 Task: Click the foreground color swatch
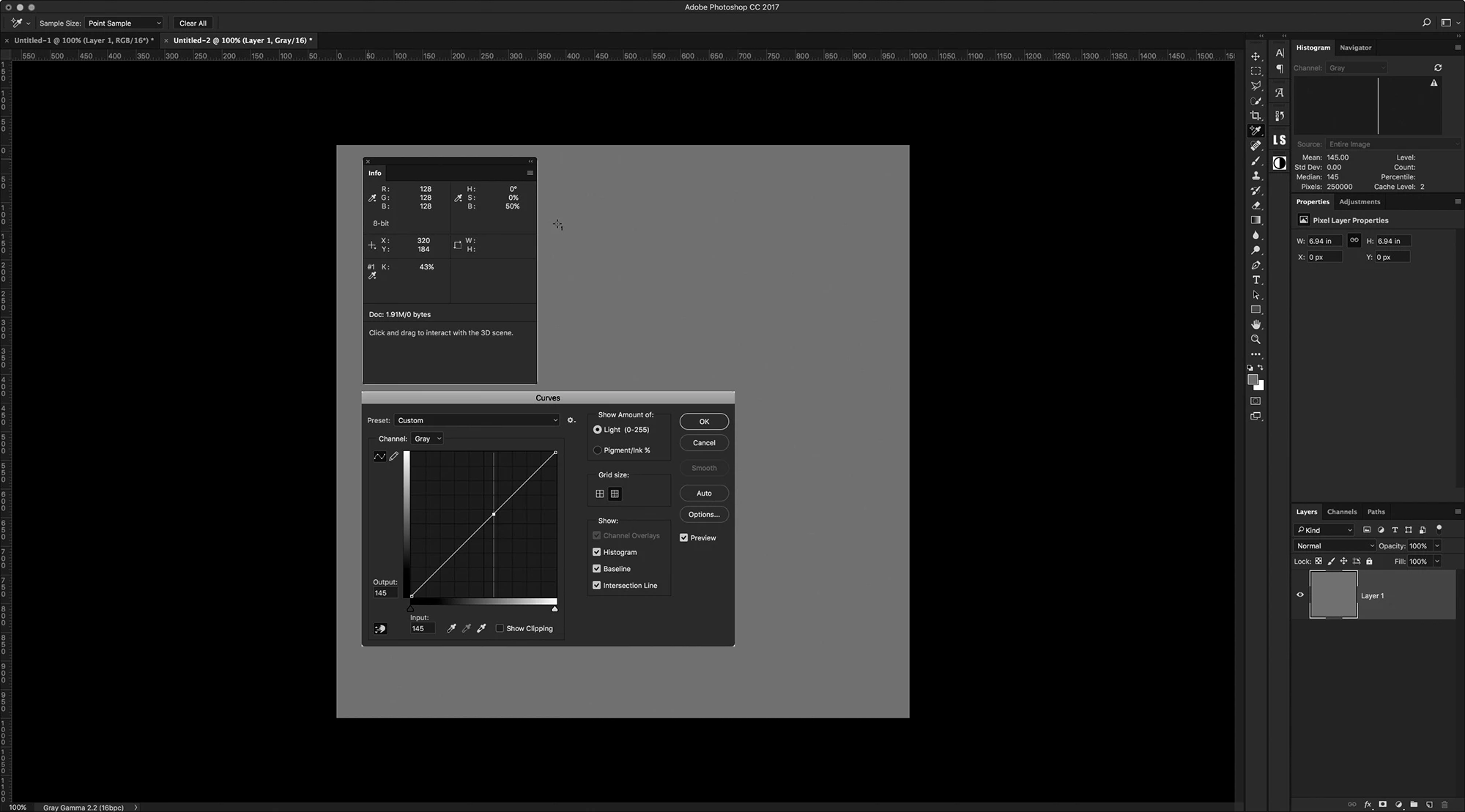tap(1253, 379)
